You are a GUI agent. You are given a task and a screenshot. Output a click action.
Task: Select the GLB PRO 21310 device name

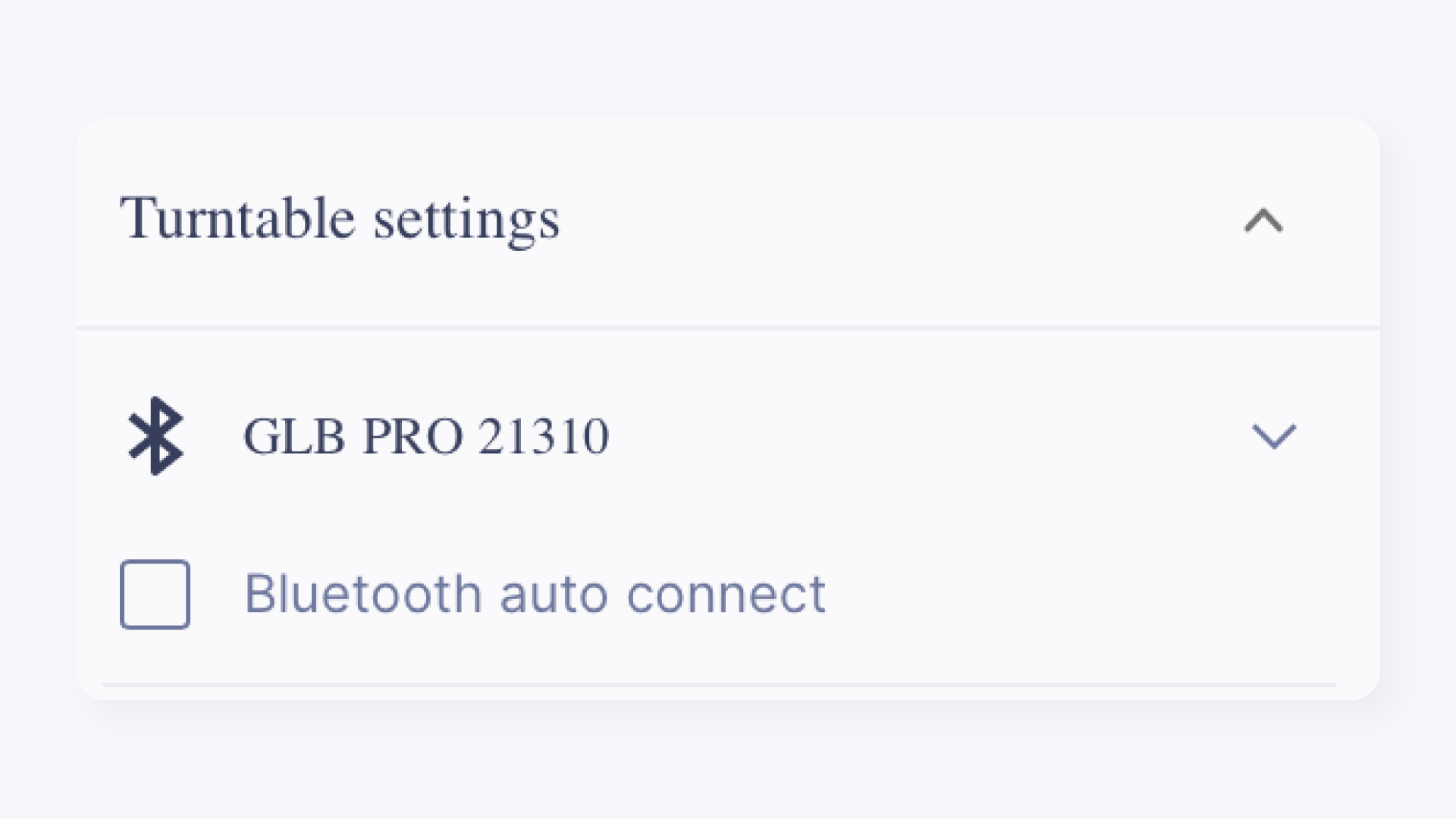click(425, 436)
